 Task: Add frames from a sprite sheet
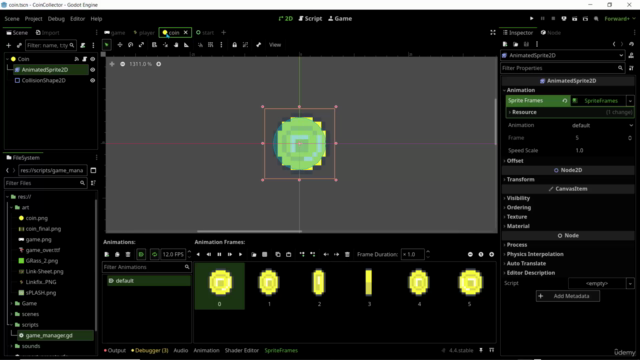tap(264, 254)
